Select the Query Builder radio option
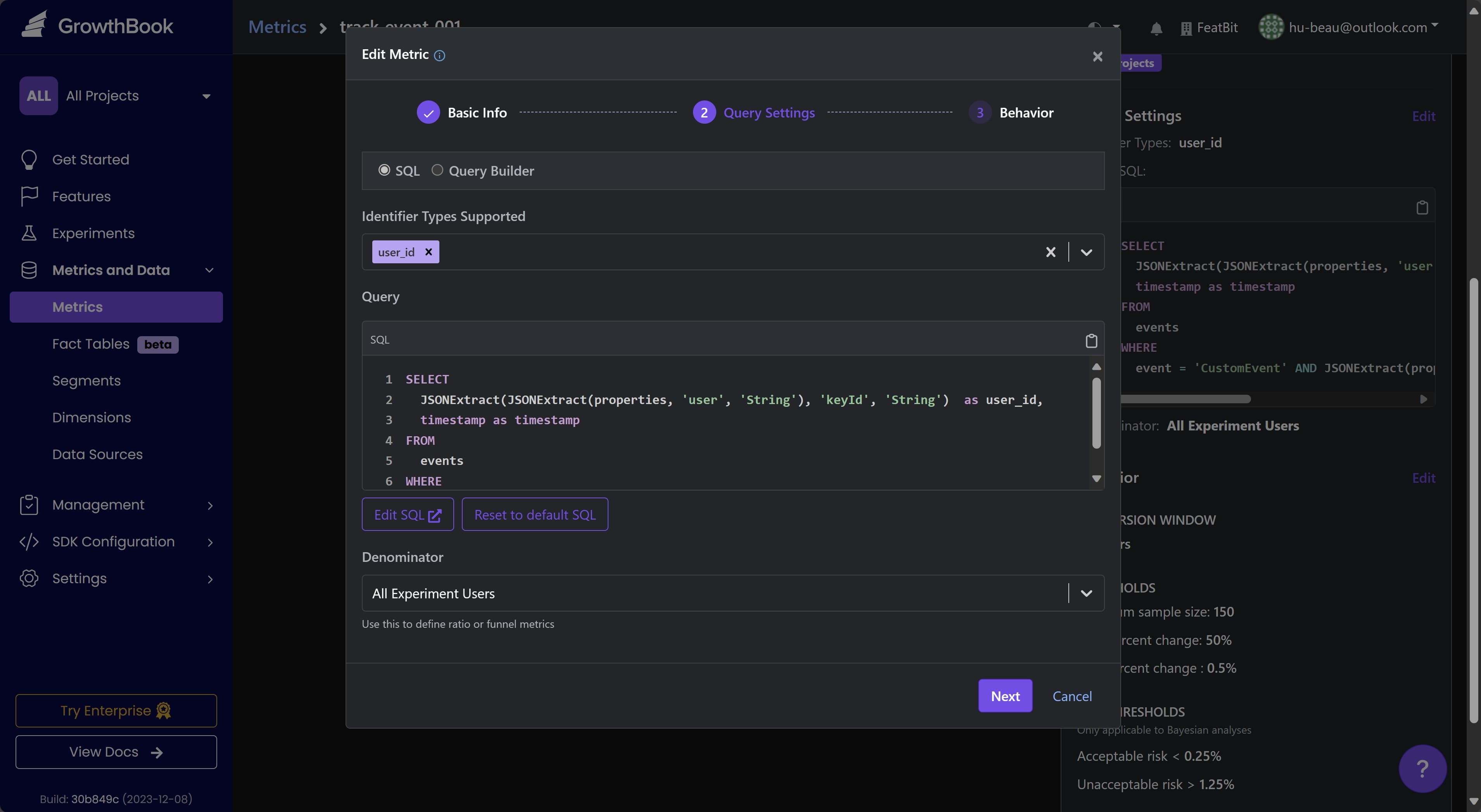The width and height of the screenshot is (1481, 812). (437, 170)
